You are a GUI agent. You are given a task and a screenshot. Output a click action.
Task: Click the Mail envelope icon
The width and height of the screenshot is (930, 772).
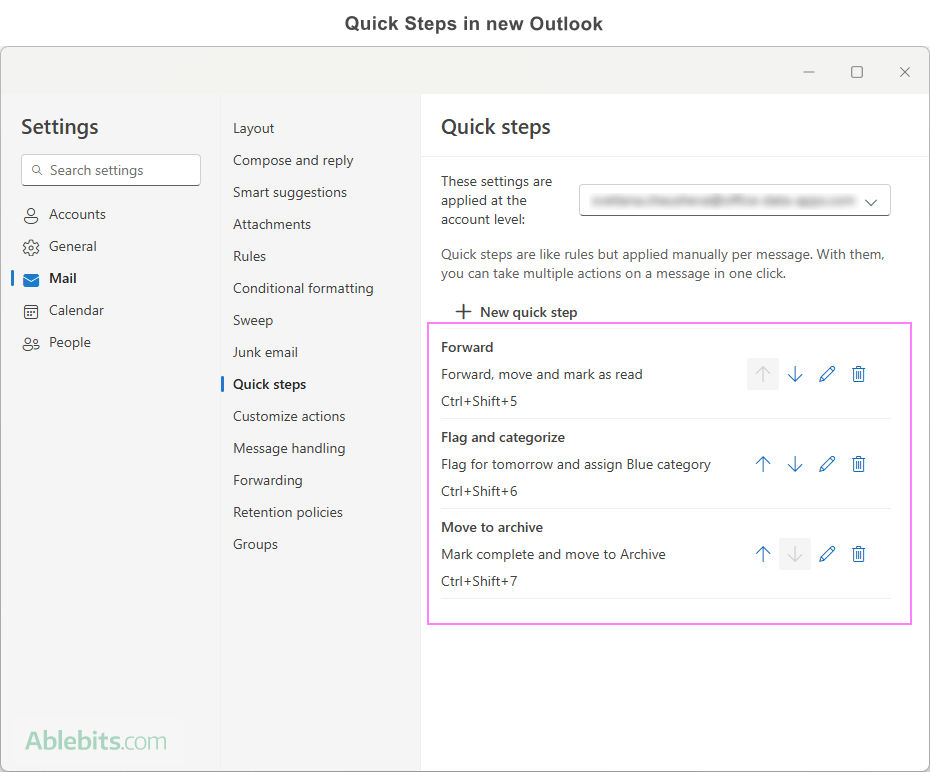(31, 279)
